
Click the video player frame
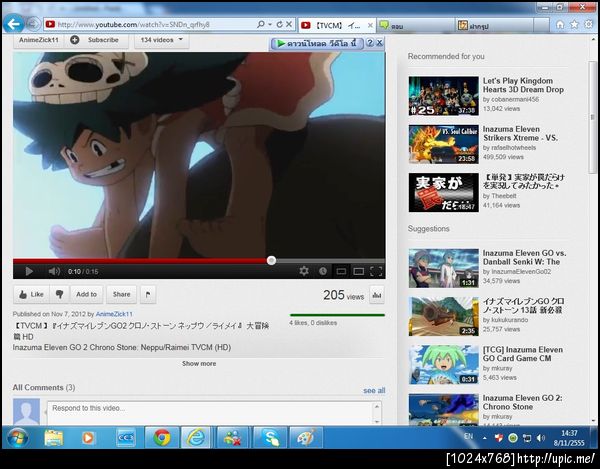[199, 155]
